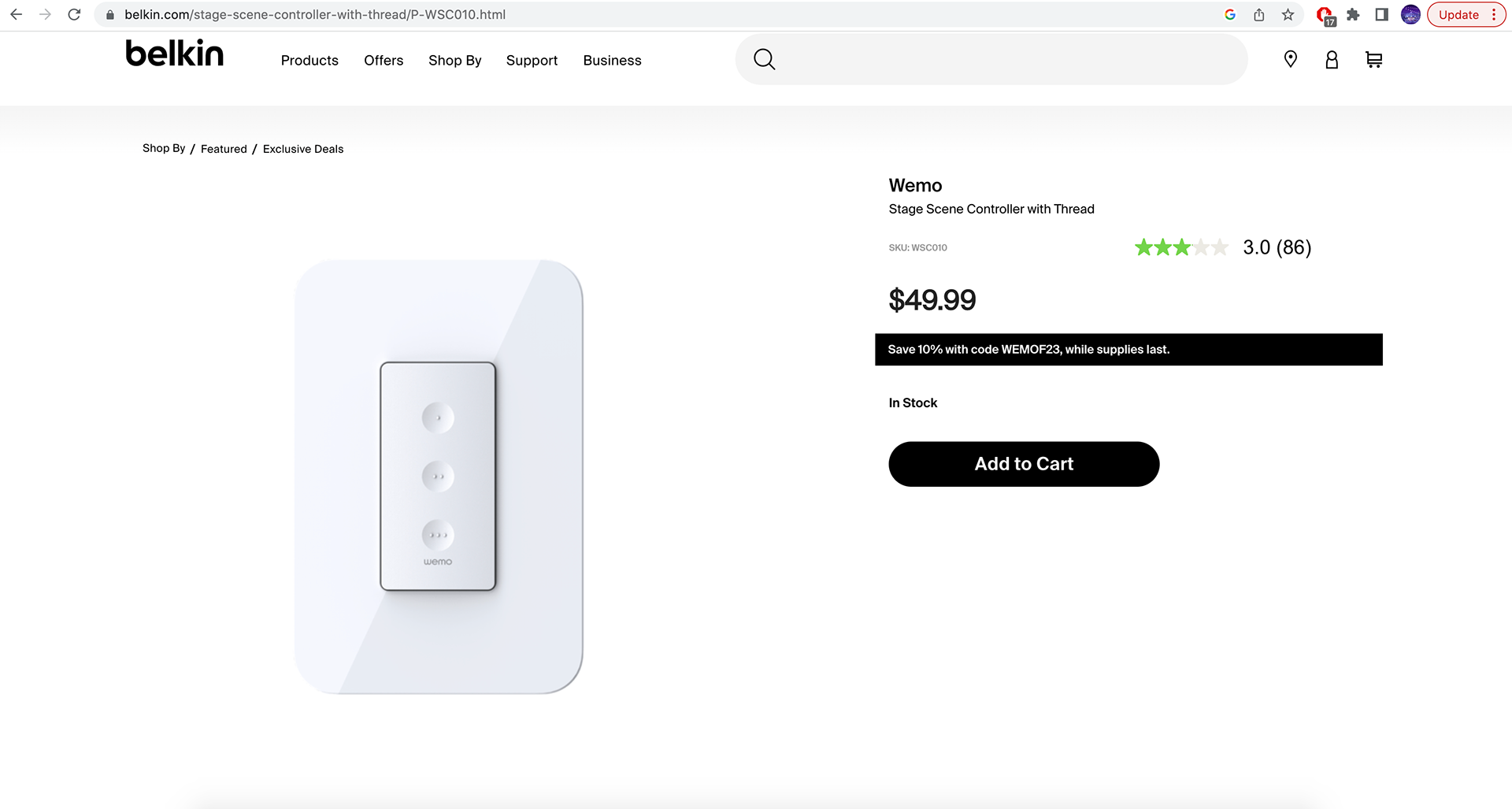1512x809 pixels.
Task: Open the Support menu
Action: 532,61
